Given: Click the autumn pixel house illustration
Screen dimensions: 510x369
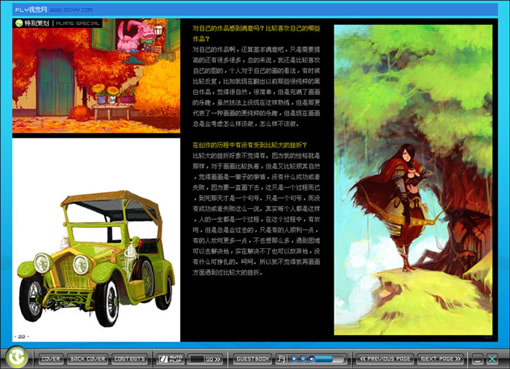Looking at the screenshot, I should click(x=96, y=76).
